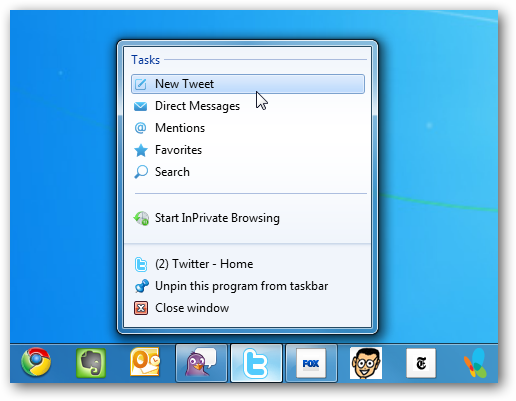Click the InPrivate Browsing icon
The image size is (516, 401).
pyautogui.click(x=141, y=218)
